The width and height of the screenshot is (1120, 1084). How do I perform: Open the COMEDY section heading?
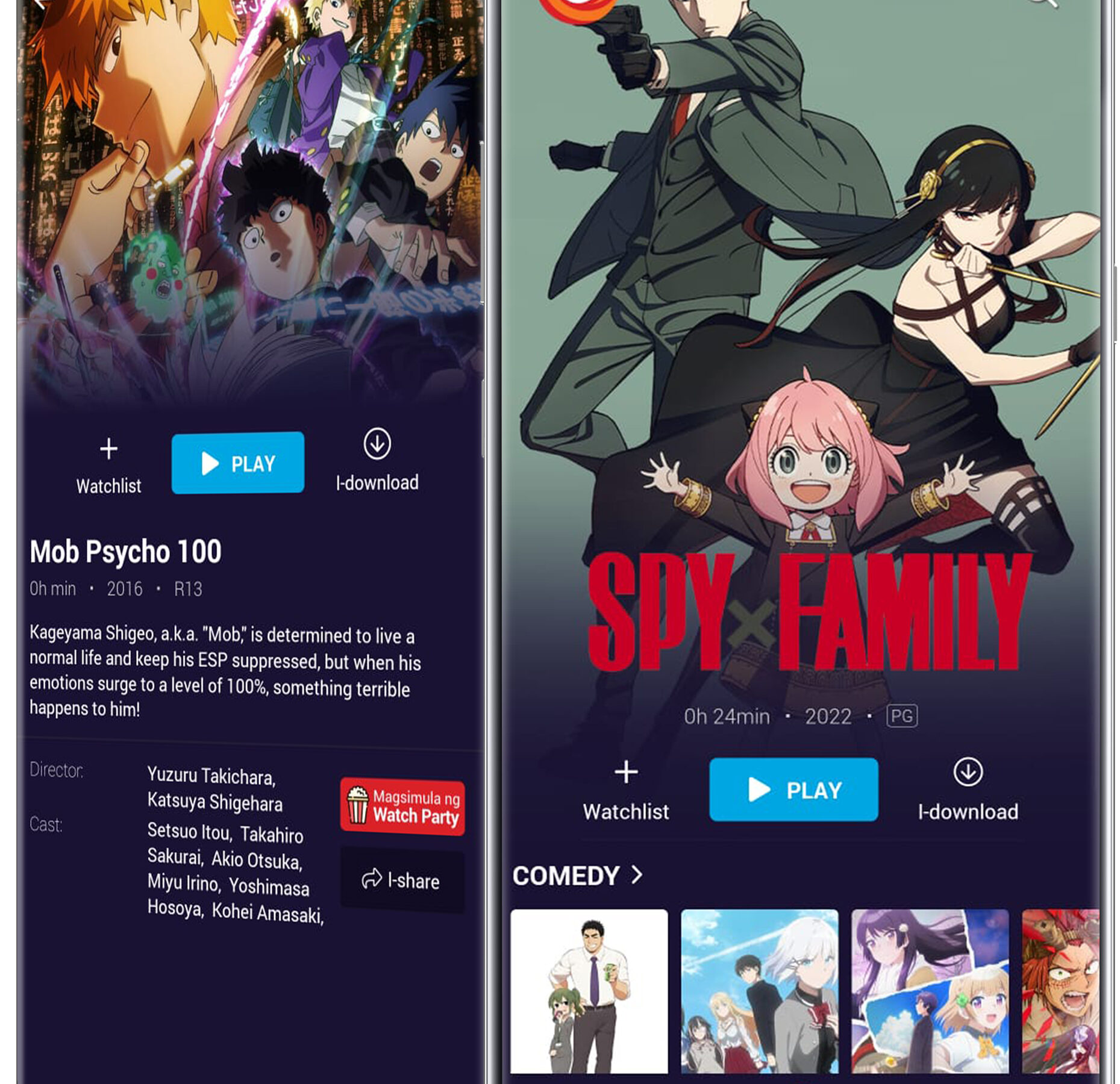pyautogui.click(x=566, y=876)
